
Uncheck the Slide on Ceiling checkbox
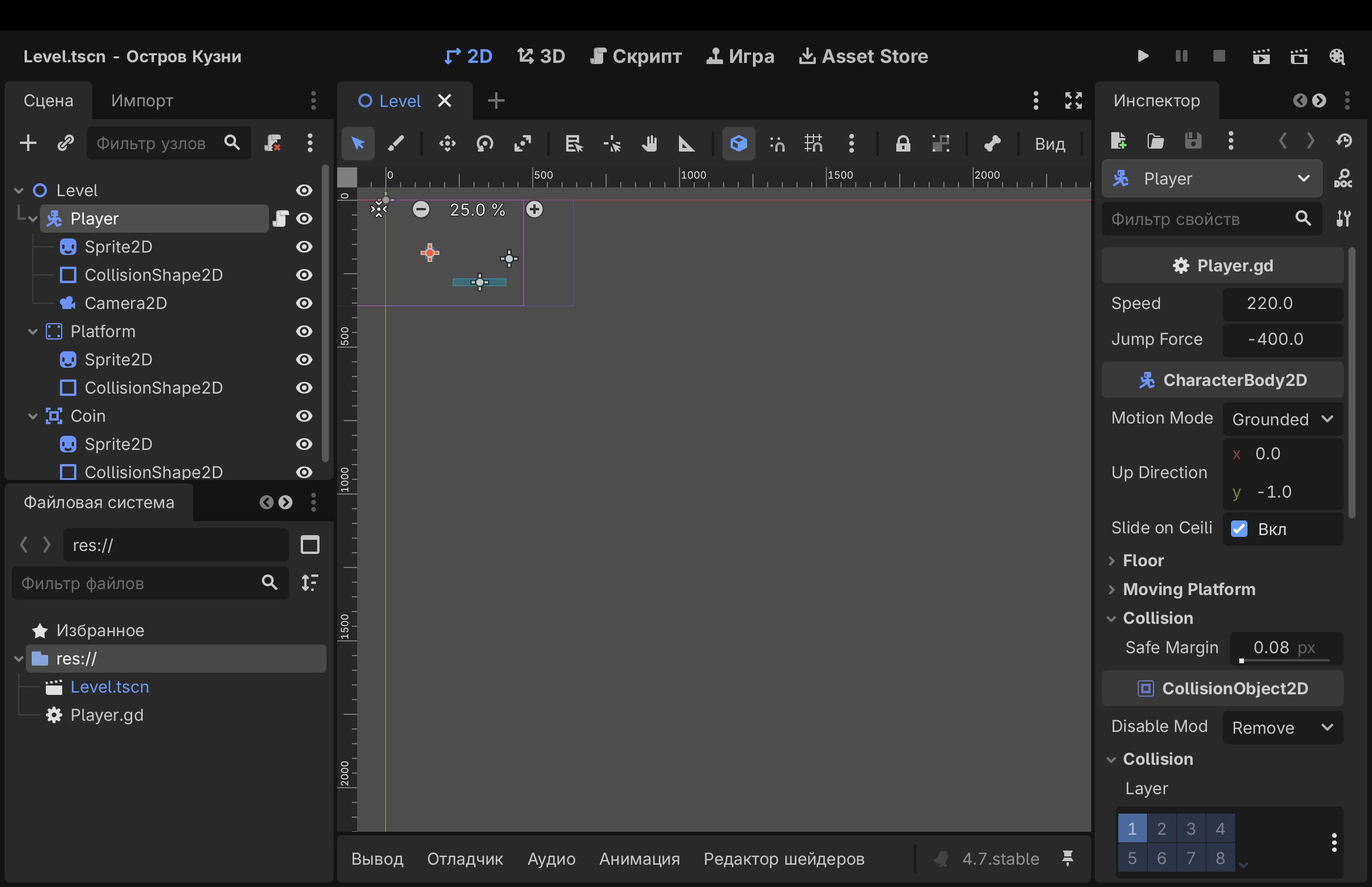[x=1239, y=529]
